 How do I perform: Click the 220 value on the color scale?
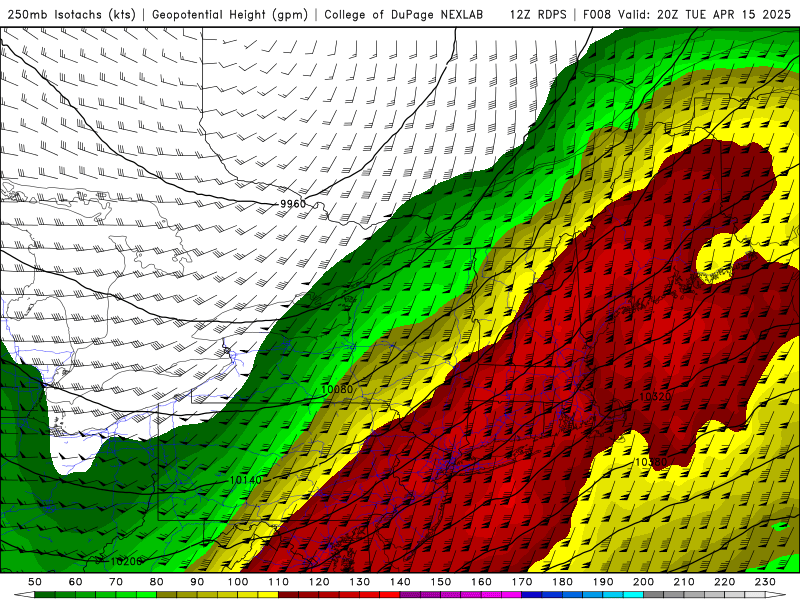724,582
